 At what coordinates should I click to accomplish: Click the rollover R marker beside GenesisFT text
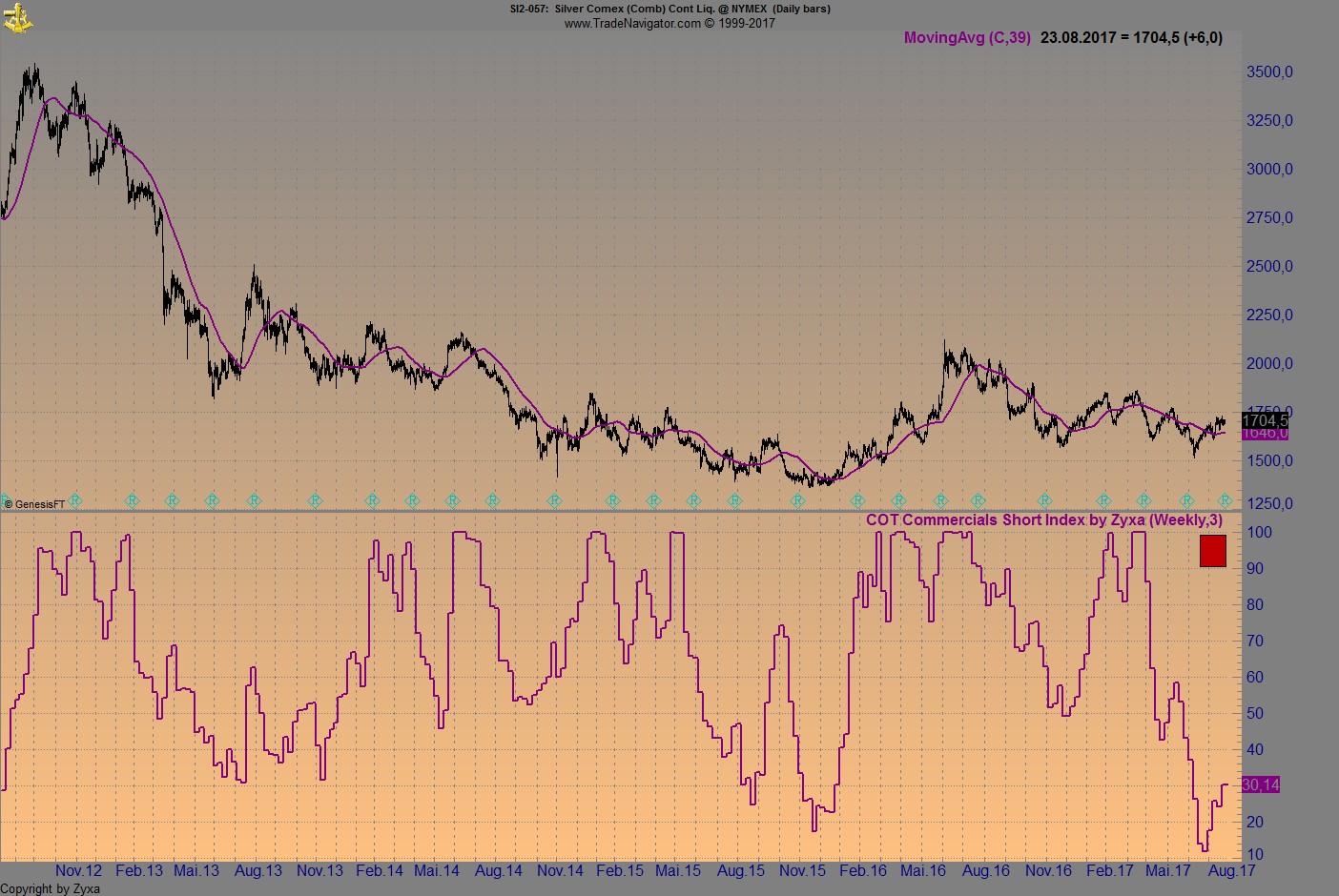[75, 500]
